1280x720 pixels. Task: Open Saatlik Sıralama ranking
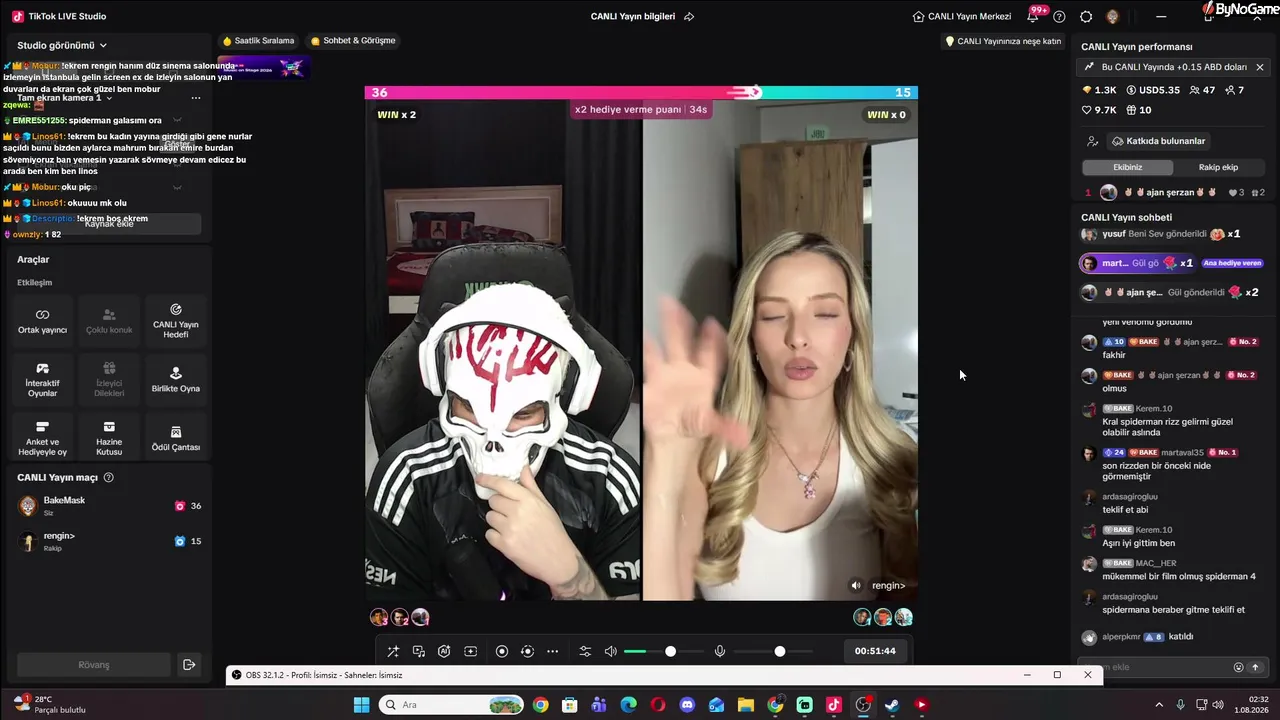(x=259, y=41)
